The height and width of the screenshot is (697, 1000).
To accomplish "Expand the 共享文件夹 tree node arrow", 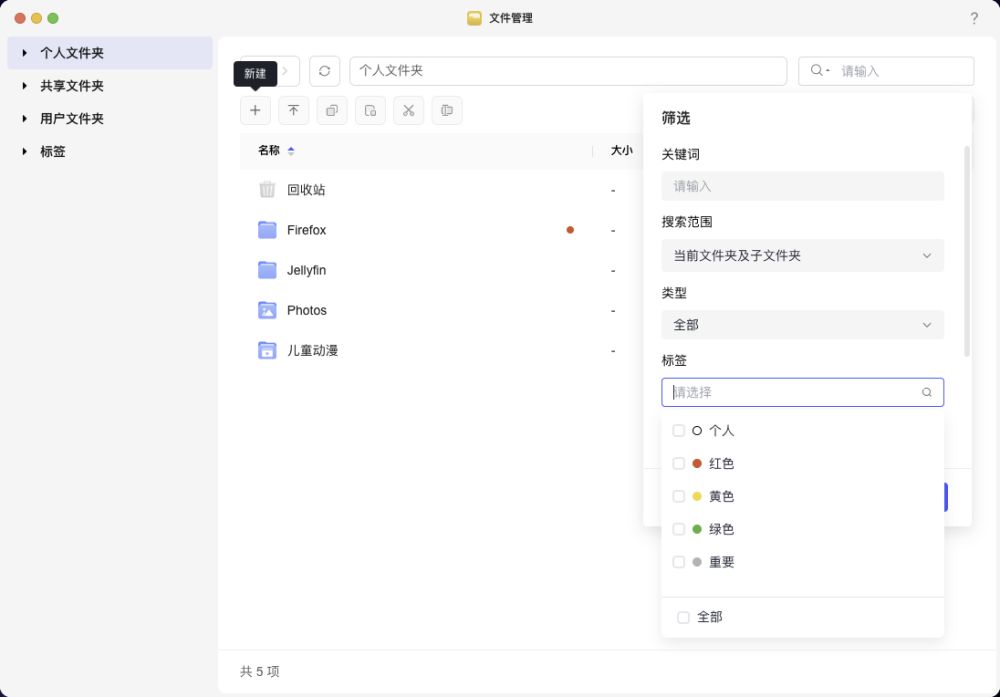I will click(24, 86).
